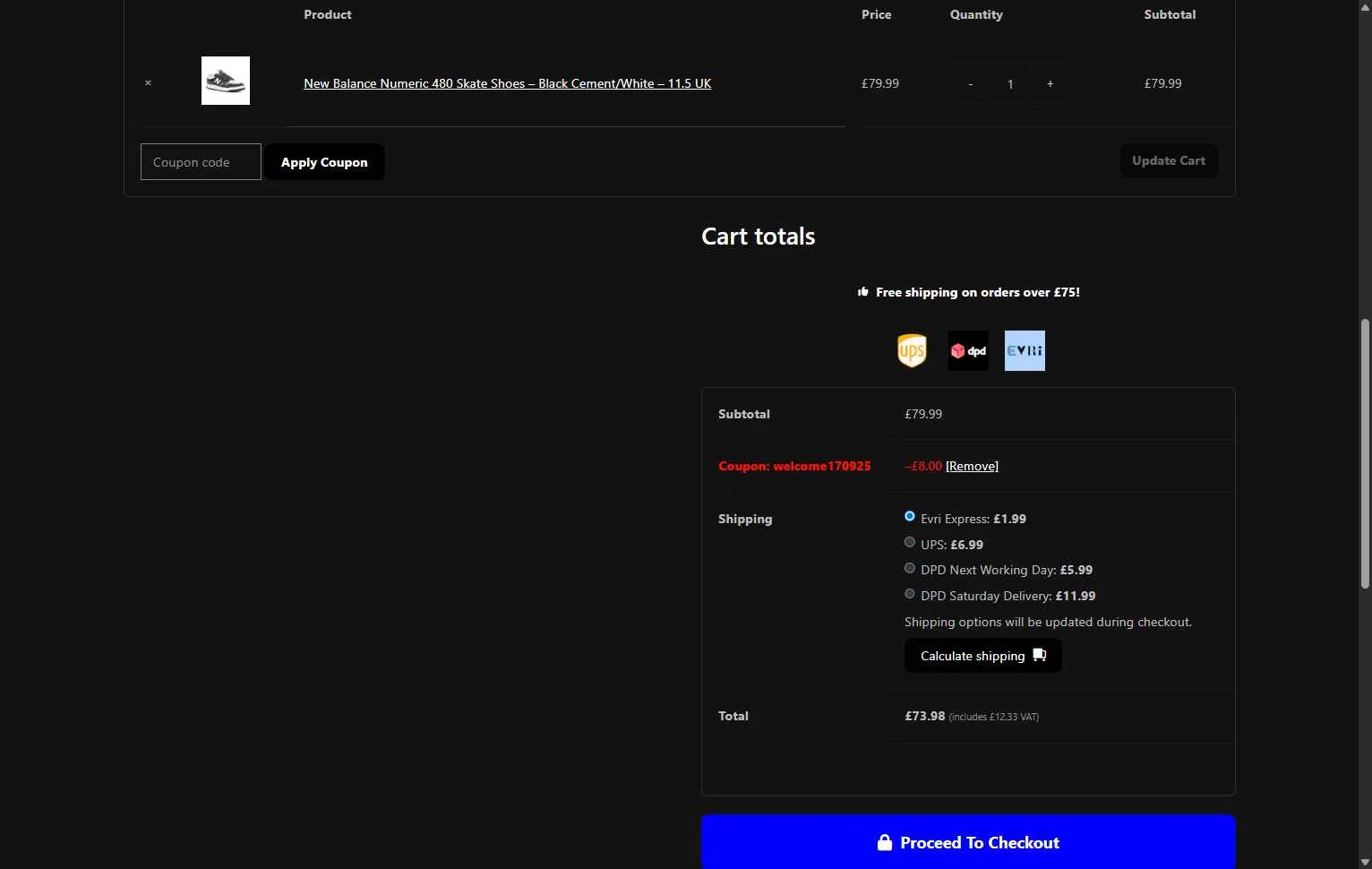Increase quantity with plus button
1372x869 pixels.
pos(1050,83)
